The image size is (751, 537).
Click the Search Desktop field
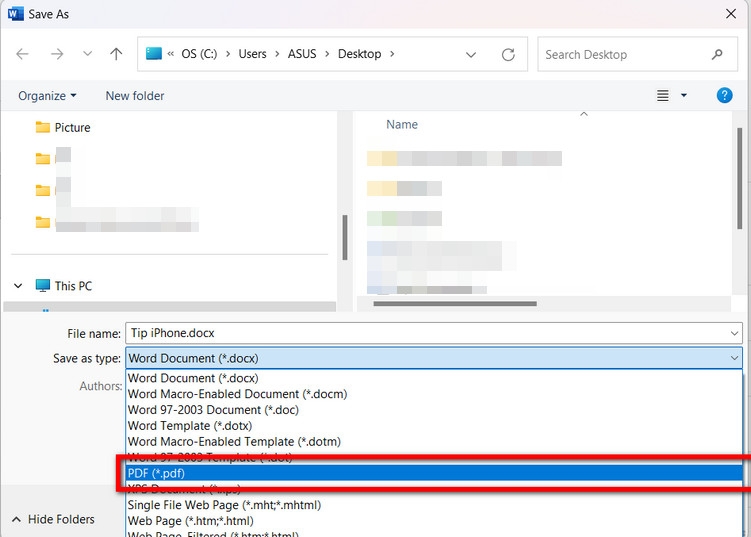[x=637, y=54]
